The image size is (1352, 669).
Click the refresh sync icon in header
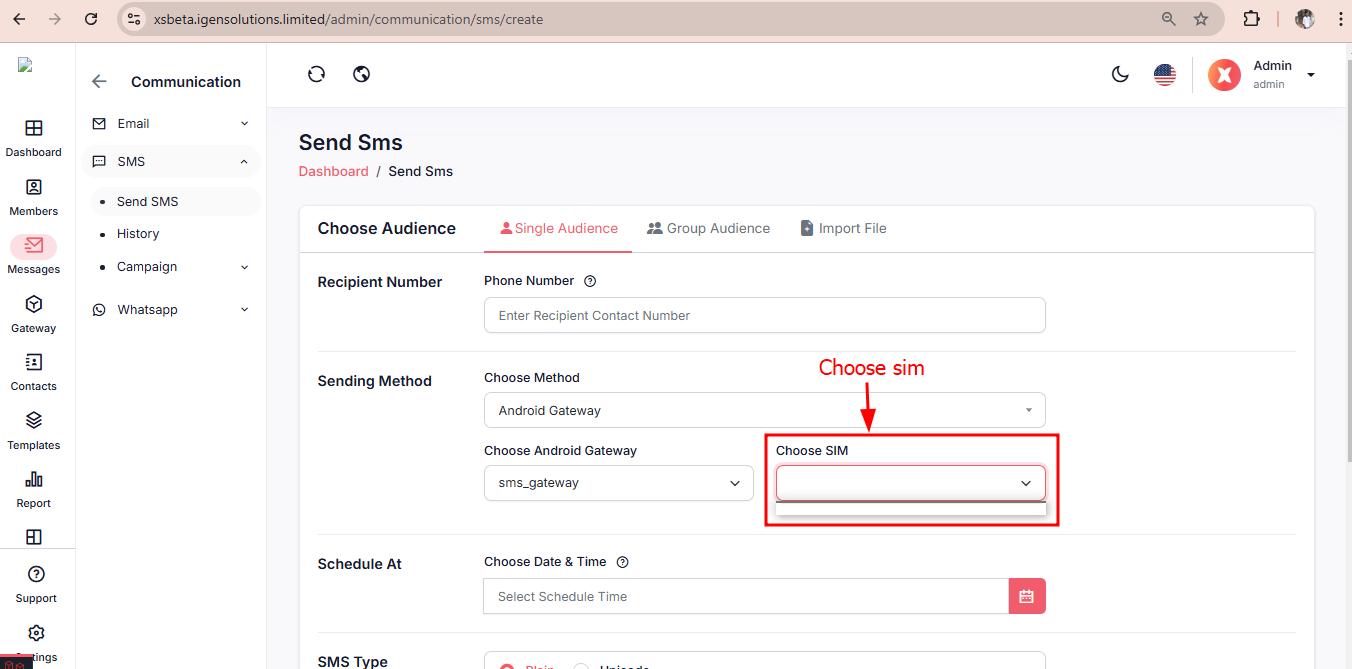[x=316, y=74]
